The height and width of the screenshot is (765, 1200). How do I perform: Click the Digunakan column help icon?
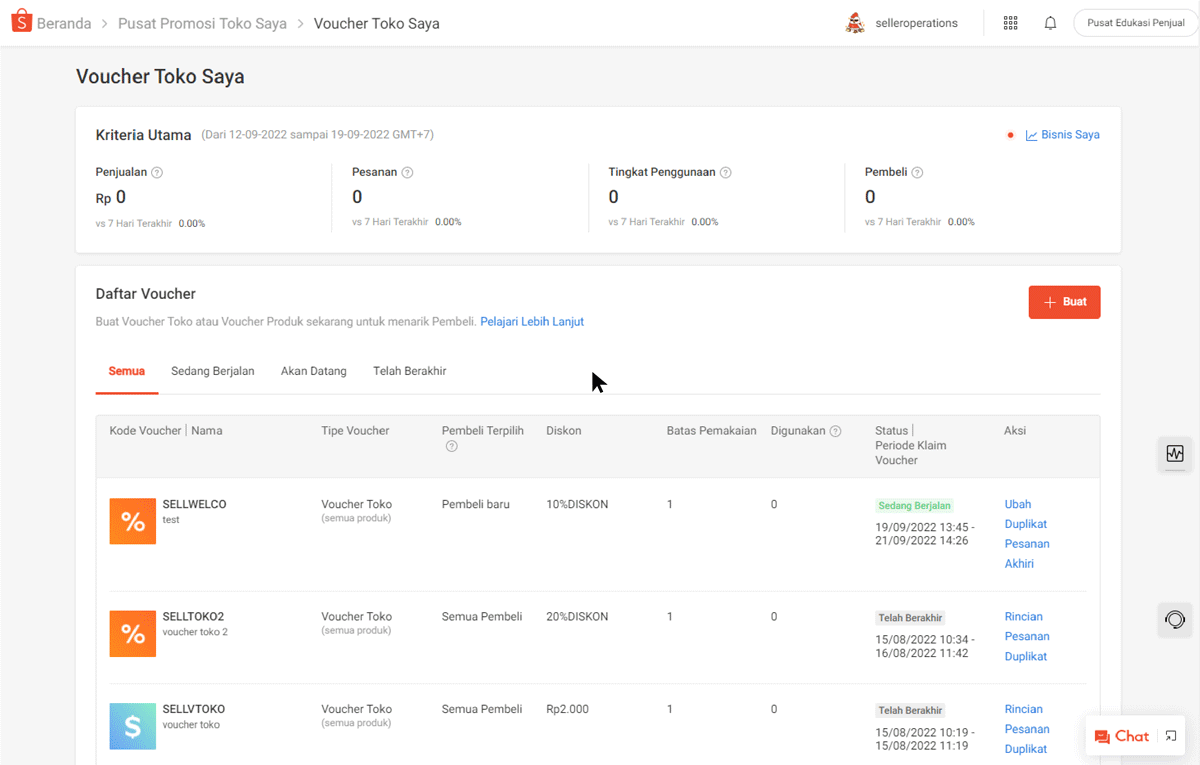click(x=836, y=431)
